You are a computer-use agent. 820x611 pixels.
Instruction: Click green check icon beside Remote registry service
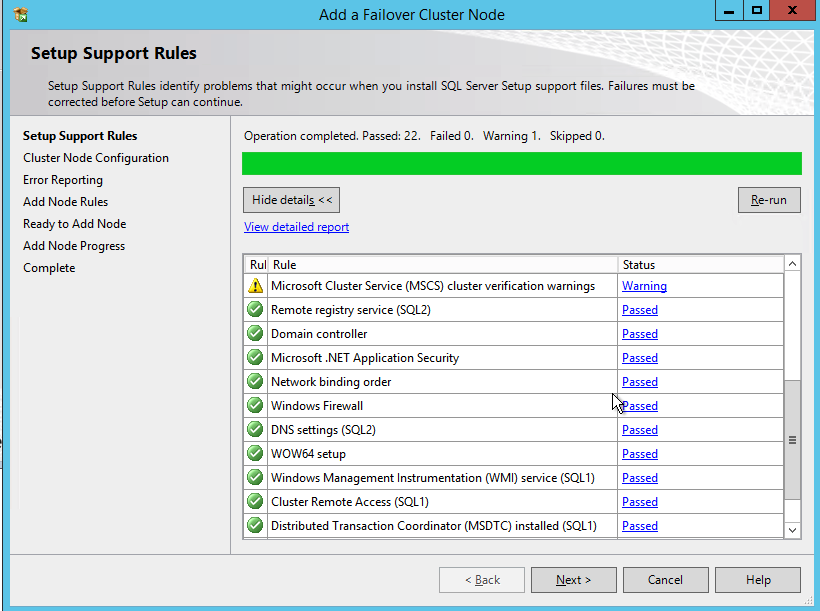pos(256,310)
